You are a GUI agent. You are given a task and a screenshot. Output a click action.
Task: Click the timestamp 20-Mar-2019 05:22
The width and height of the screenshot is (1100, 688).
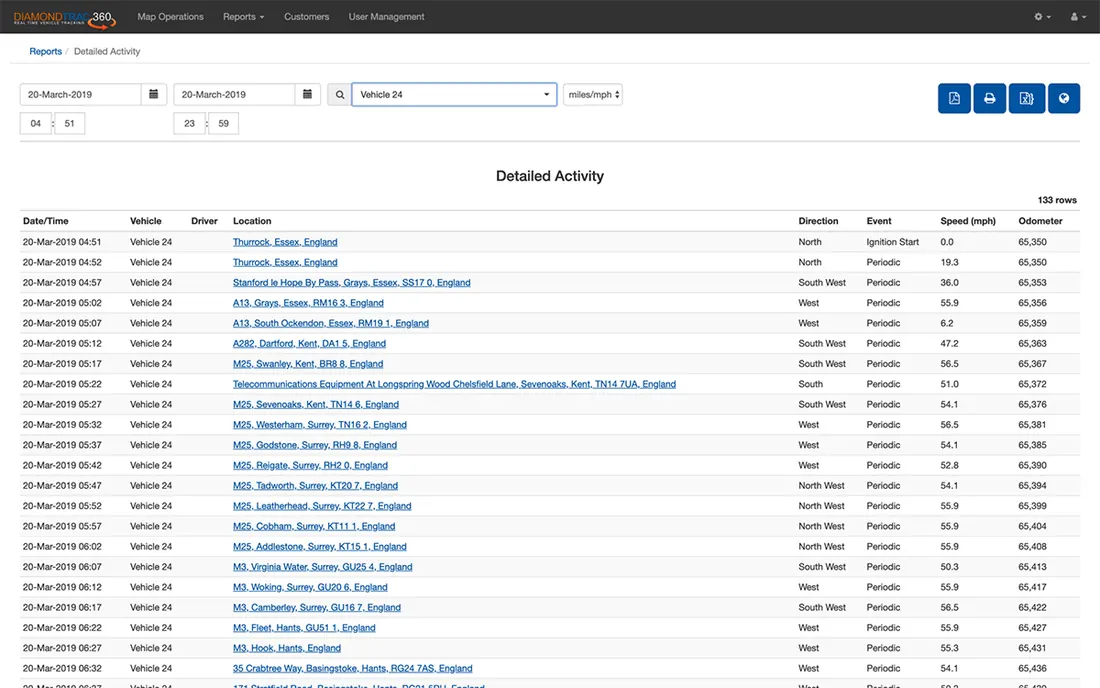click(x=62, y=384)
